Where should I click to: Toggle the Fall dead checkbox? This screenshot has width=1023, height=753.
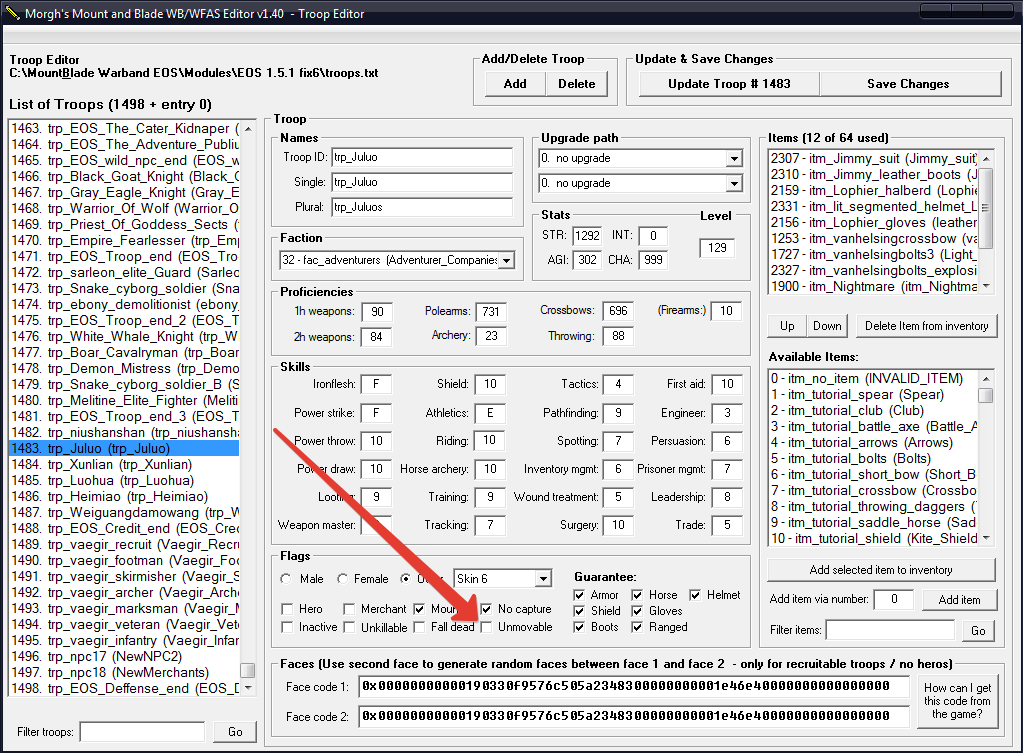(x=419, y=627)
